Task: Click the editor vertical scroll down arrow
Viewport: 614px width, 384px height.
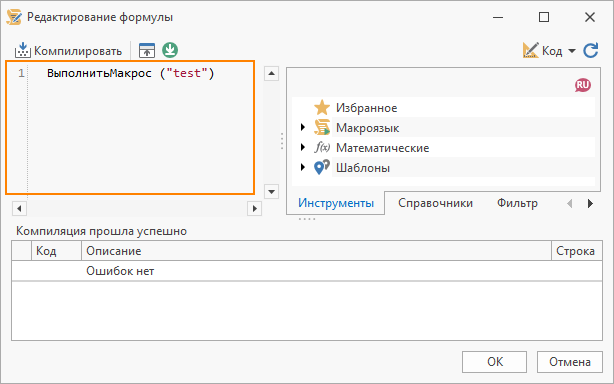Action: point(271,192)
